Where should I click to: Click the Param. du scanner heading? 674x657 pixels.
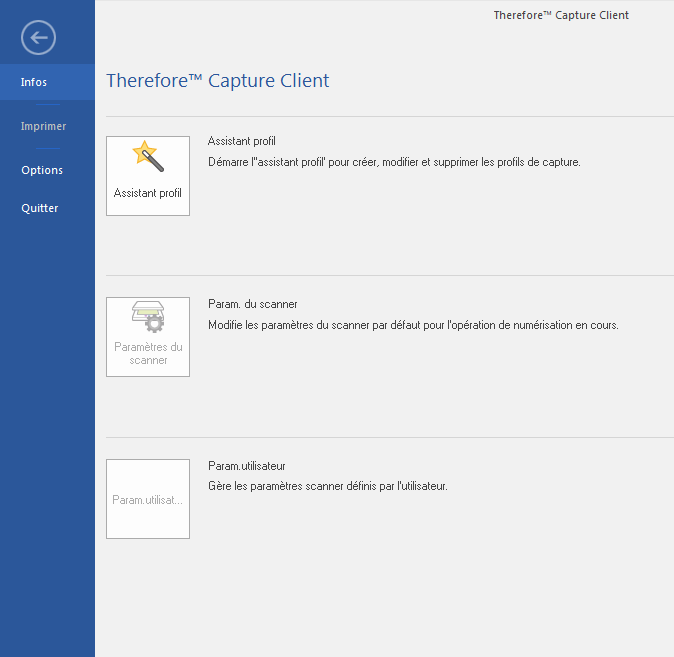252,304
